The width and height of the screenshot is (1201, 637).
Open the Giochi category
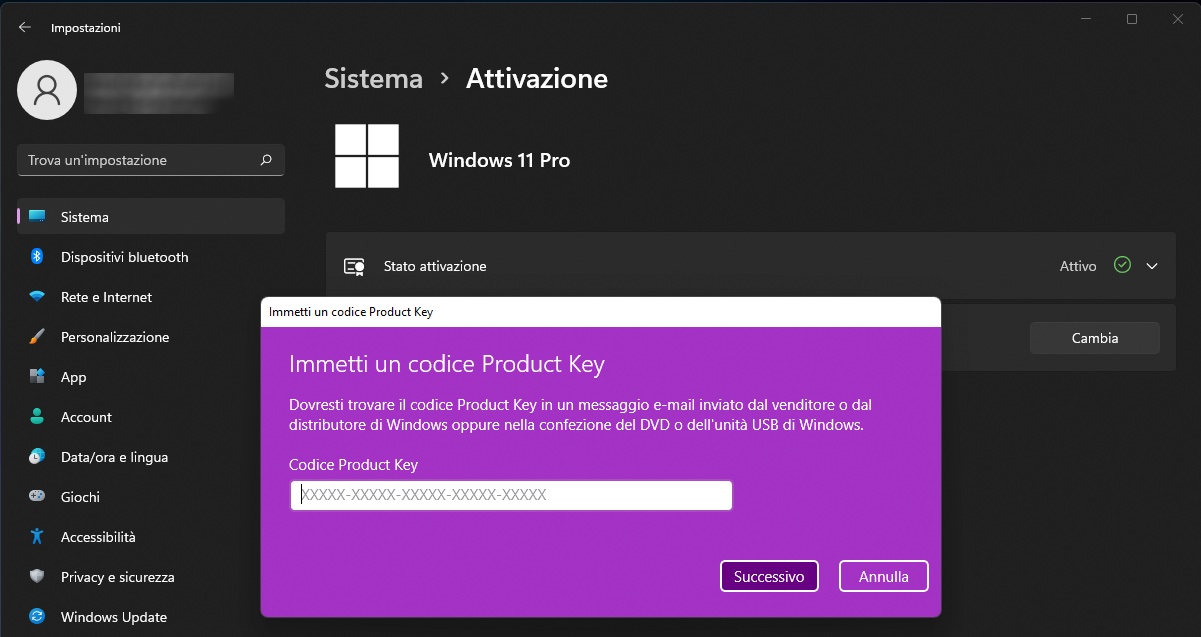coord(80,497)
